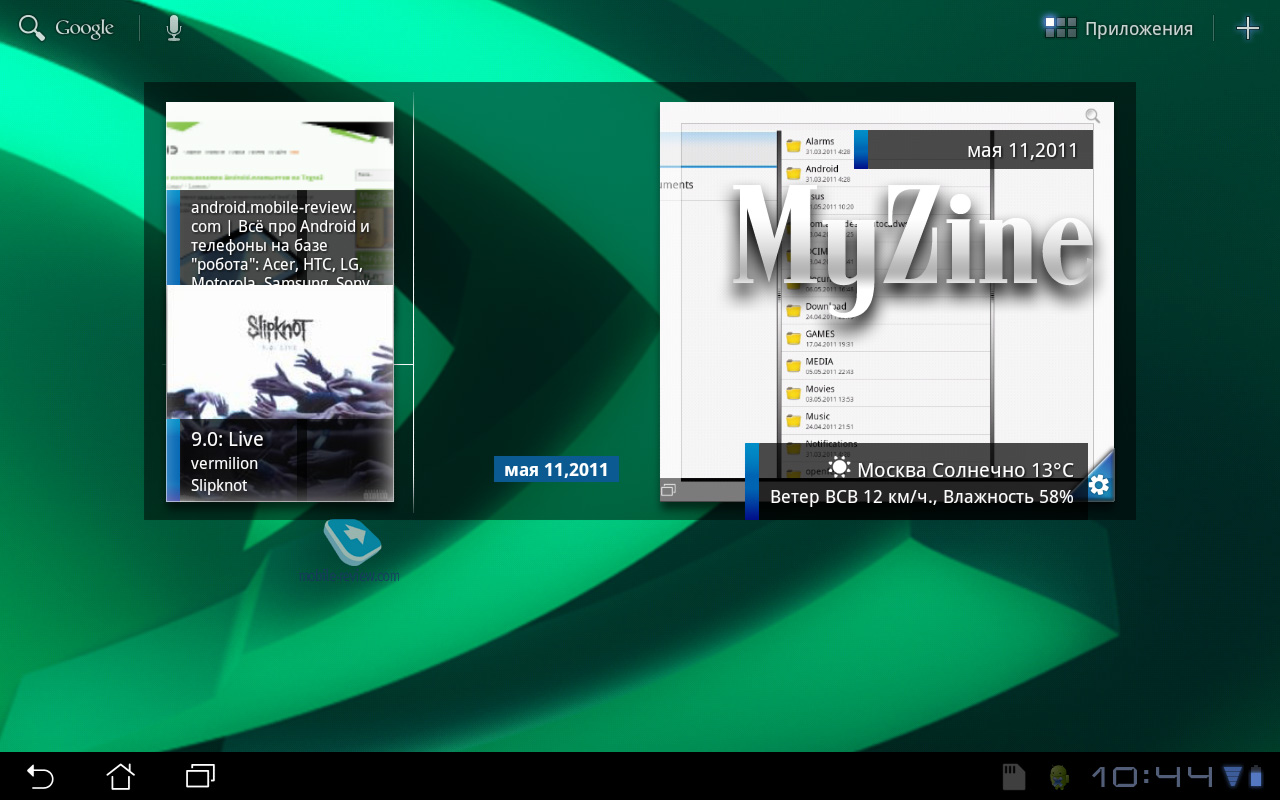
Task: Open the android.mobile-review.com bookmark caption
Action: point(280,237)
